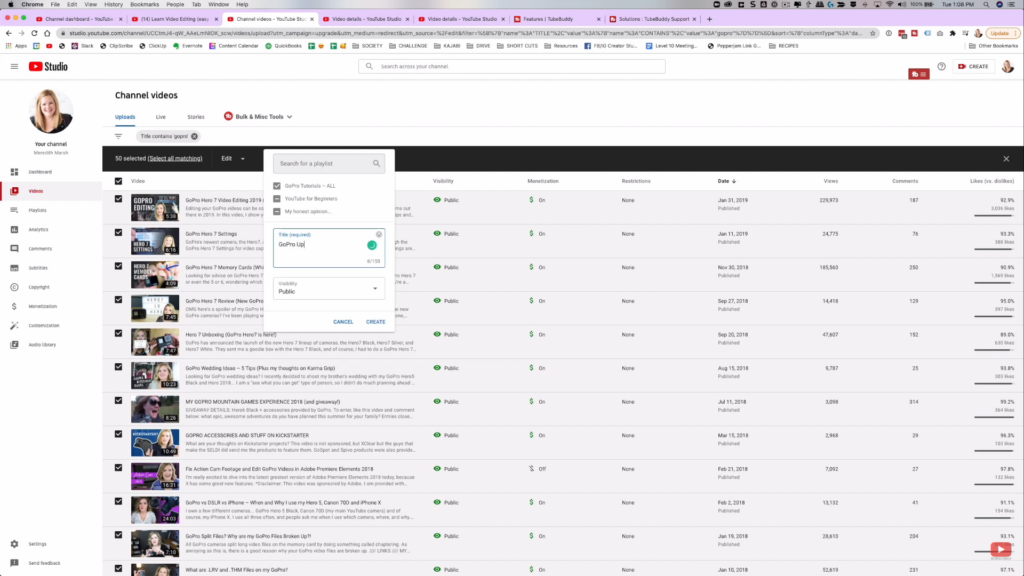Click the CREATE button in Studio header
1024x576 pixels.
[x=973, y=67]
